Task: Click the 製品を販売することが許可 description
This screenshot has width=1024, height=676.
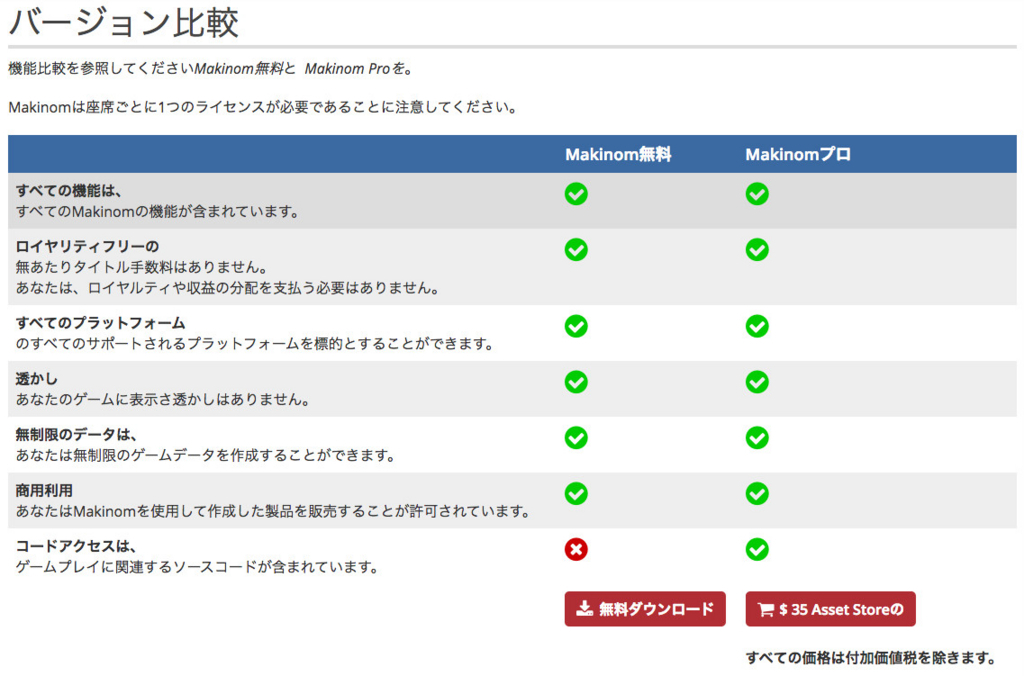Action: click(273, 511)
